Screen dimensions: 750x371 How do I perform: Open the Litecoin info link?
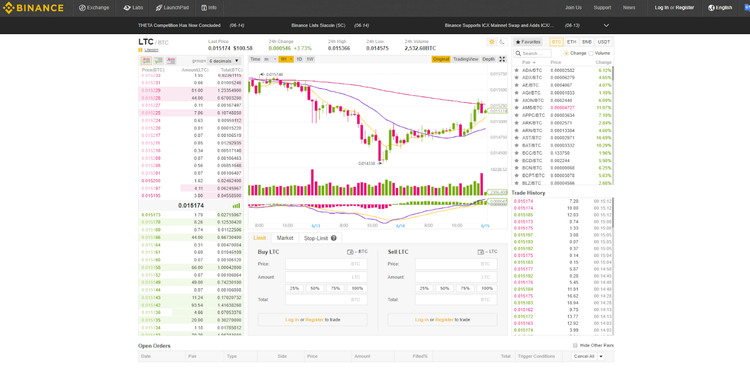151,50
